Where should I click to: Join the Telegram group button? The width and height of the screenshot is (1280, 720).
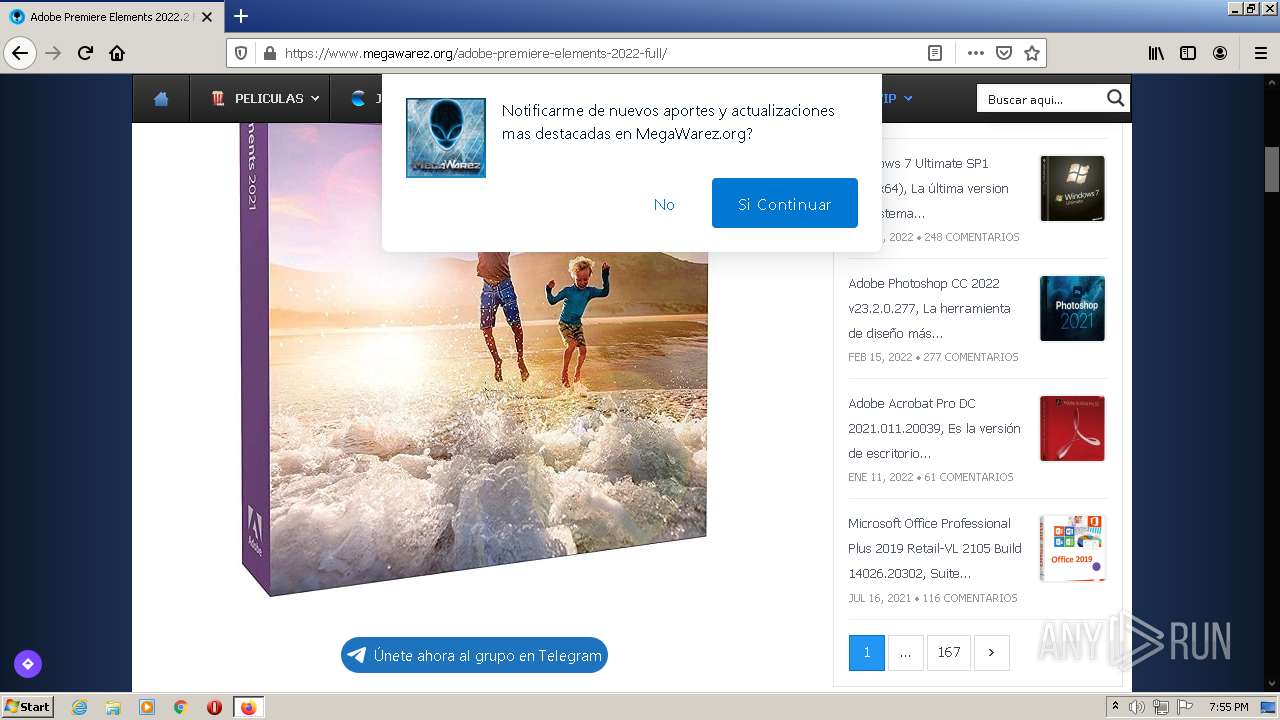[474, 655]
